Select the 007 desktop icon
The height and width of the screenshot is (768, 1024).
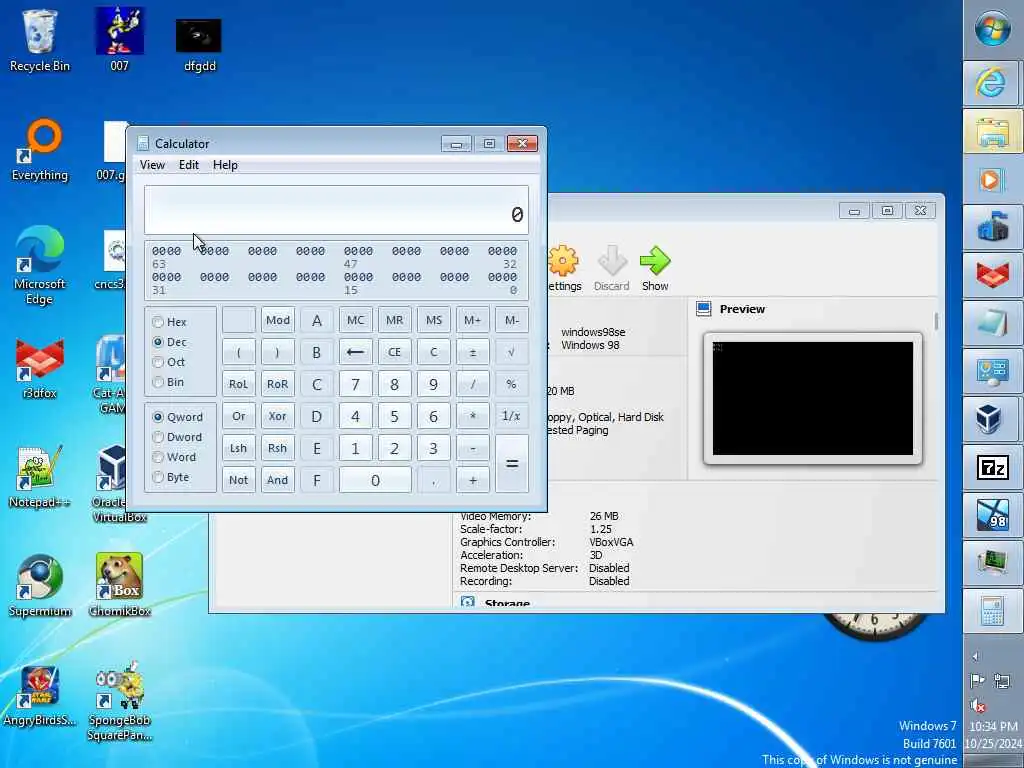click(120, 40)
